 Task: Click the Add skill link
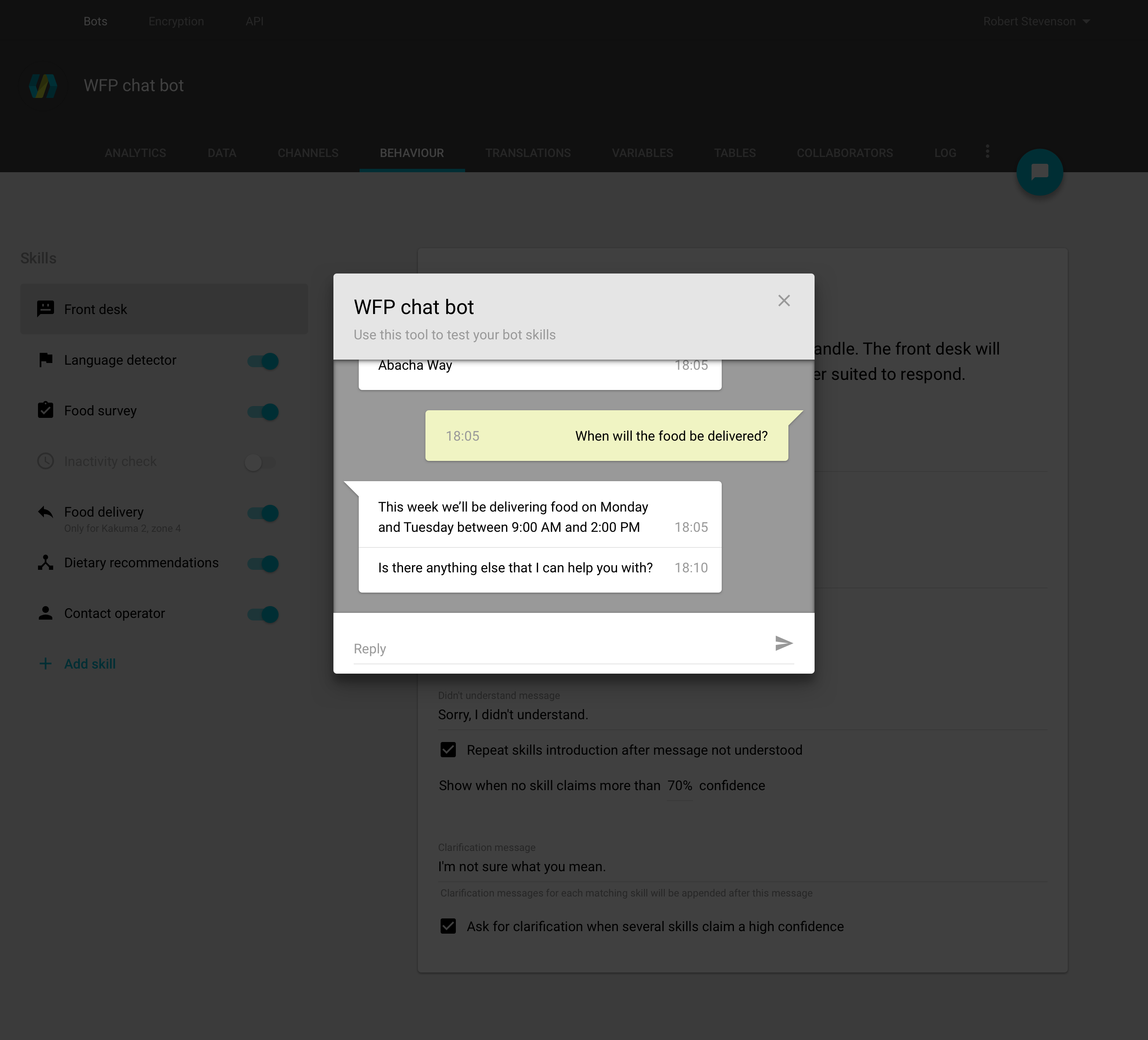(90, 664)
